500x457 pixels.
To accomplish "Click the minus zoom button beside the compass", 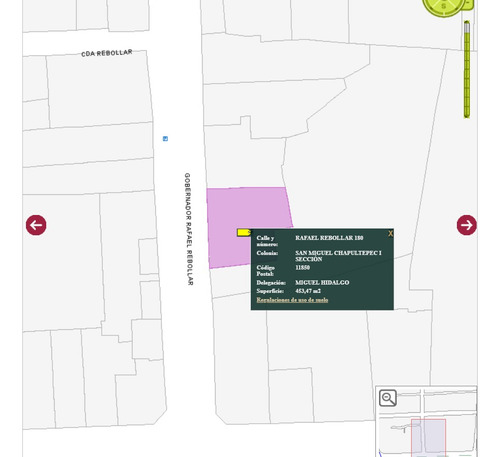I will pos(468,3).
